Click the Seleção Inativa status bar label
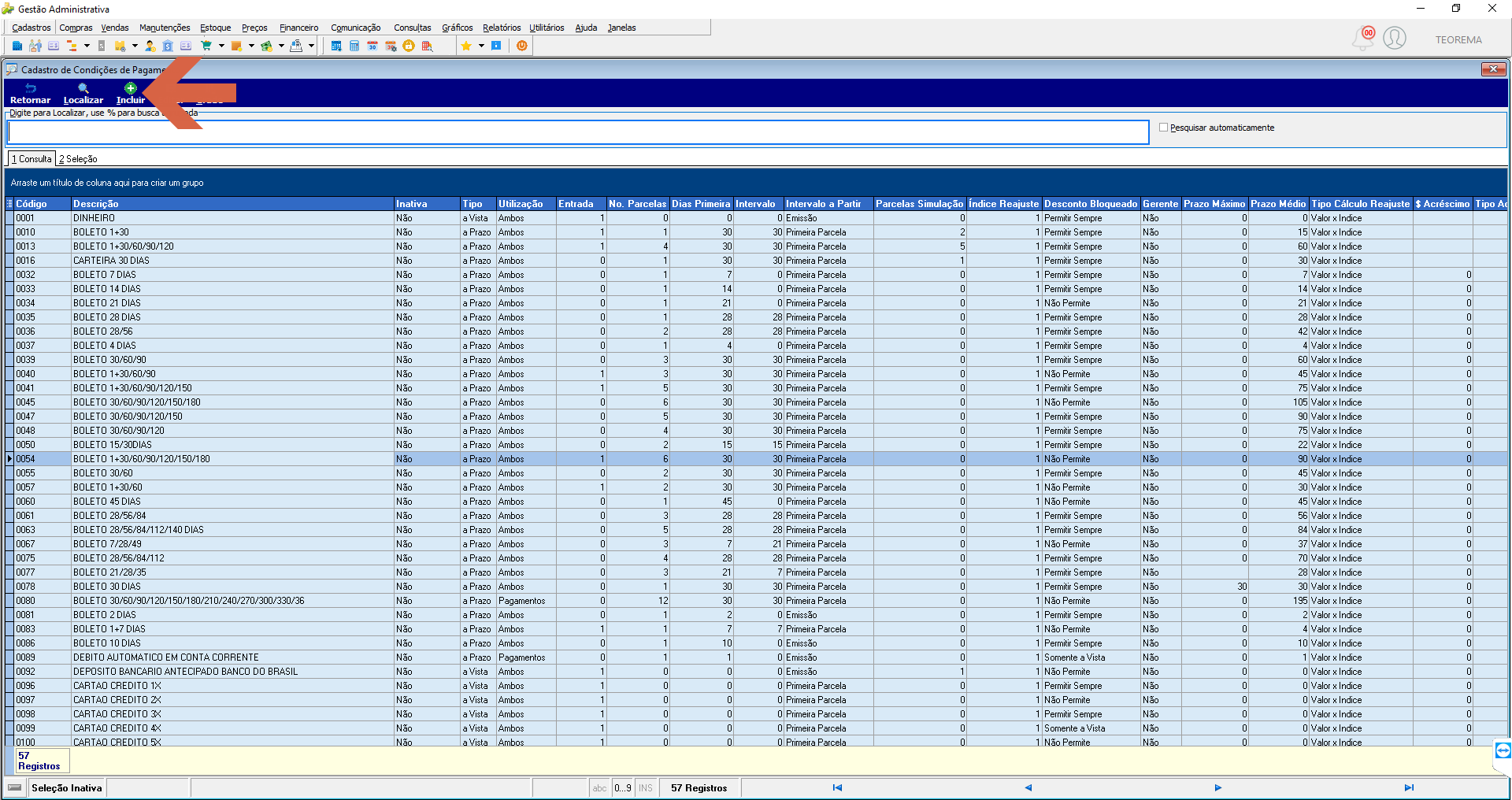This screenshot has height=800, width=1512. pos(67,787)
